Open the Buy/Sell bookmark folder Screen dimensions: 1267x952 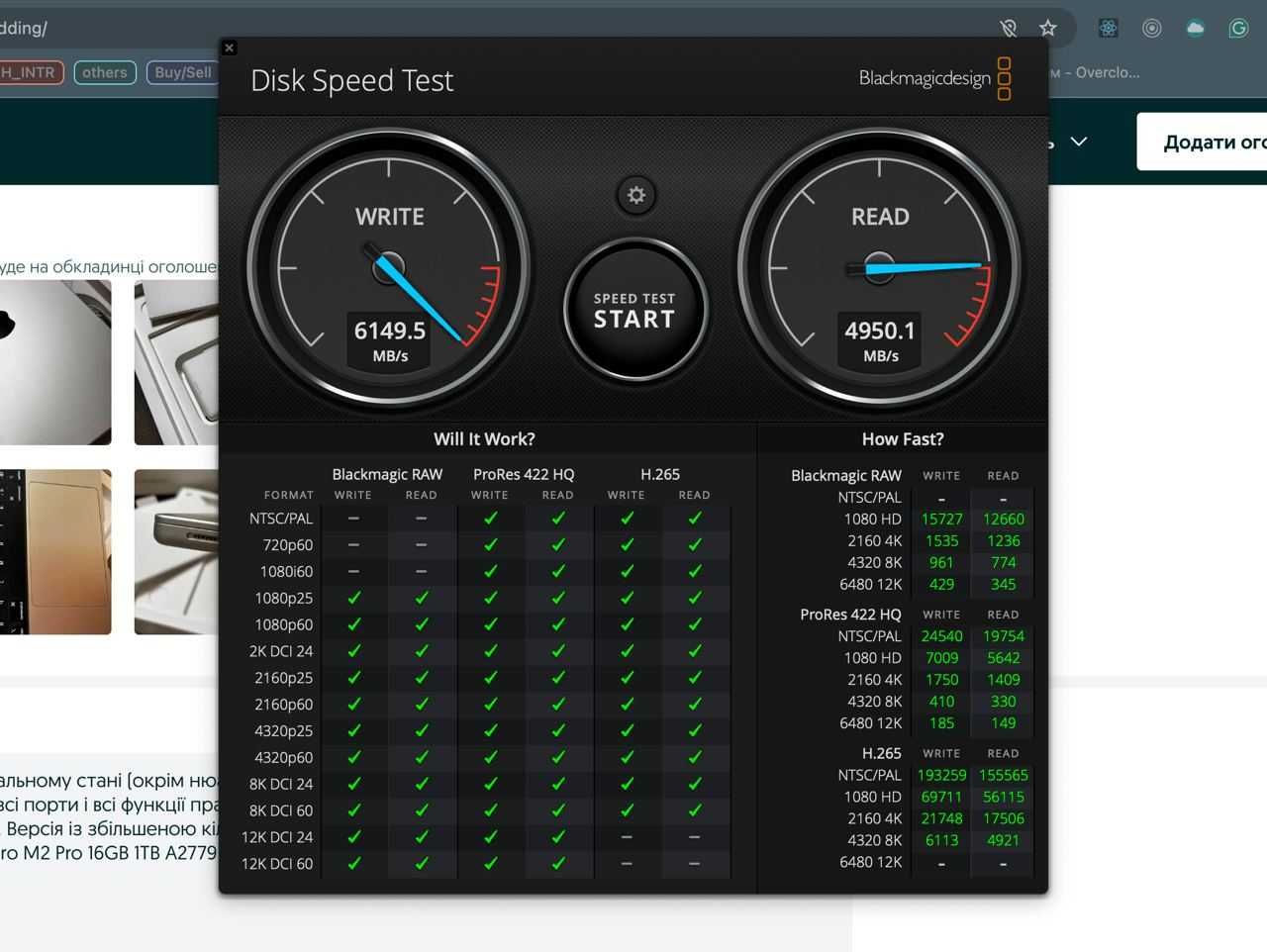(x=182, y=72)
